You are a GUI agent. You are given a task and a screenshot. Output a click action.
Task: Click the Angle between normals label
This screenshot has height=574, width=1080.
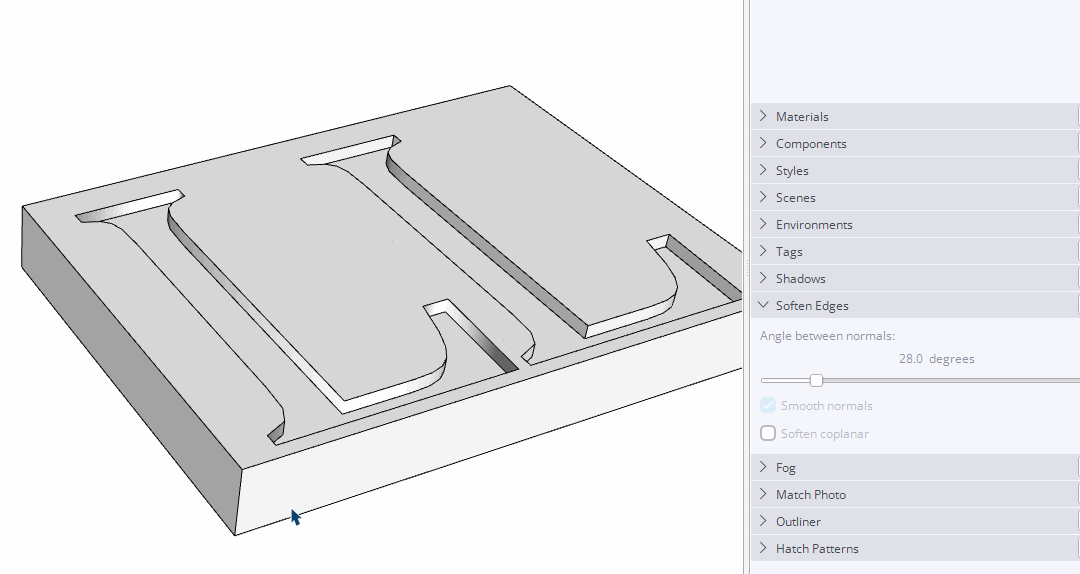(827, 336)
